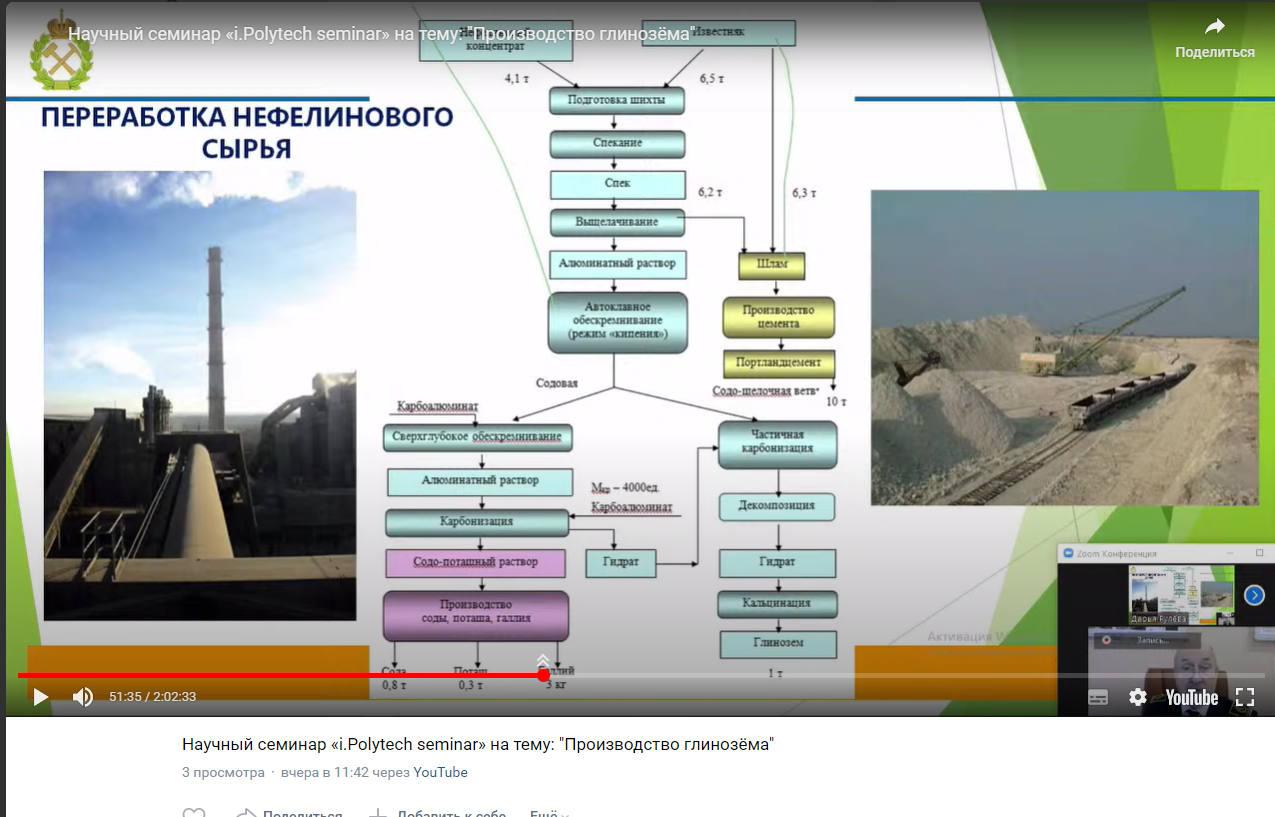Click the 'Декомпозиция' box
The height and width of the screenshot is (817, 1275).
click(778, 506)
